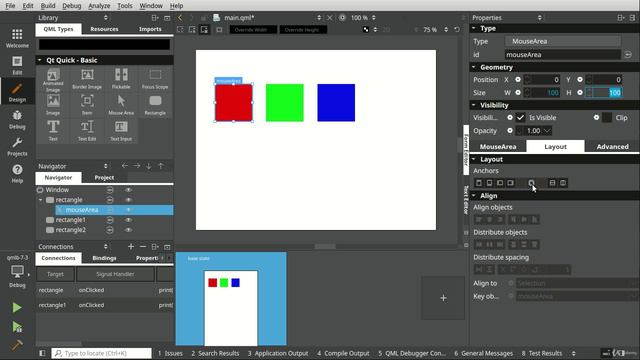The width and height of the screenshot is (640, 360).
Task: Collapse the Type properties section
Action: click(474, 28)
